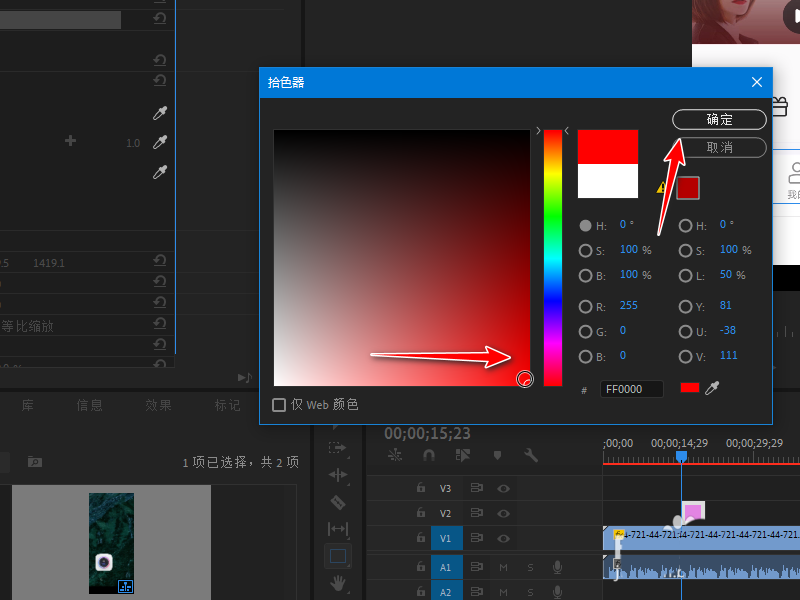Click the gamut warning triangle icon

pyautogui.click(x=661, y=187)
